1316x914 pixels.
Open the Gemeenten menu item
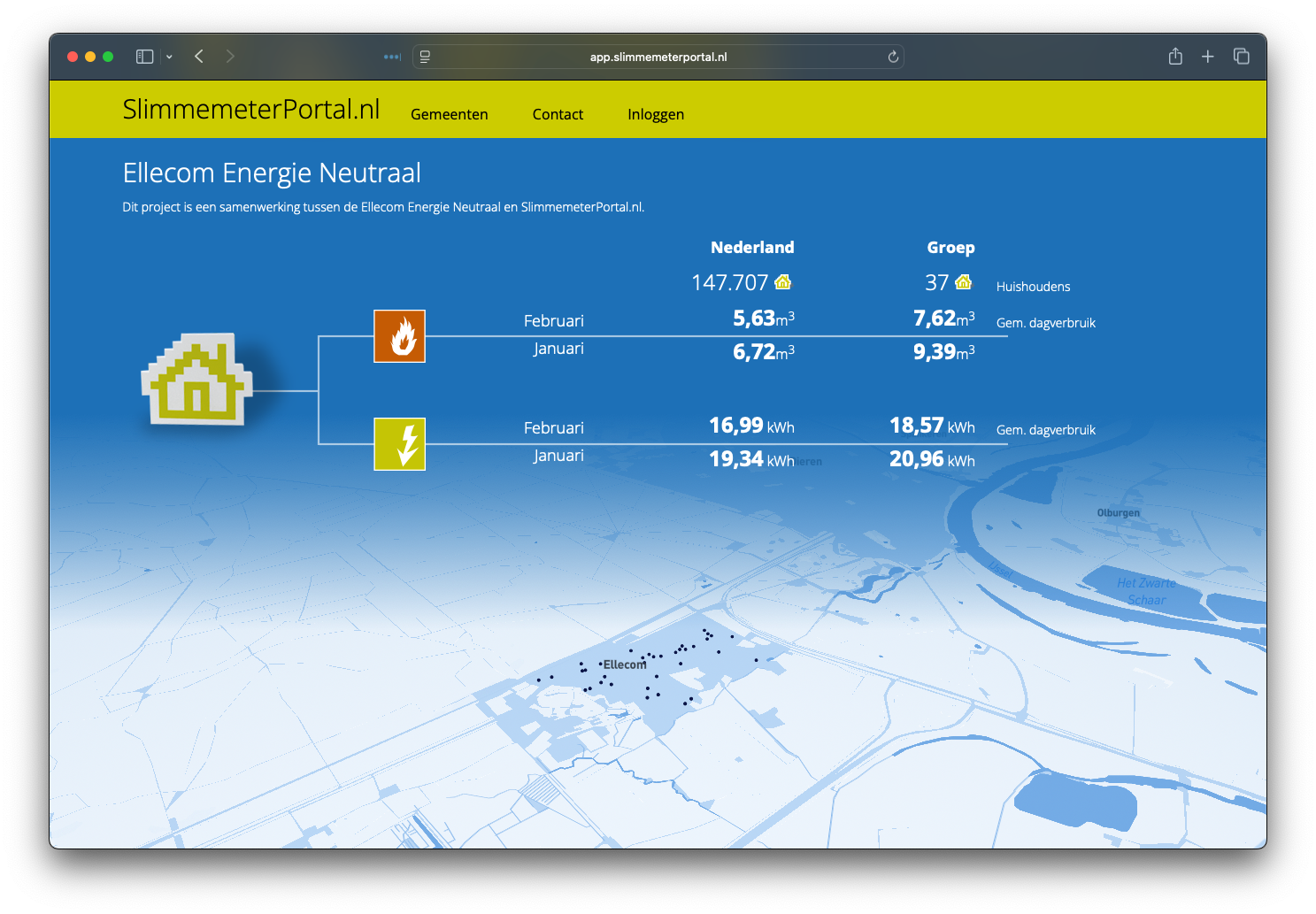[x=449, y=114]
